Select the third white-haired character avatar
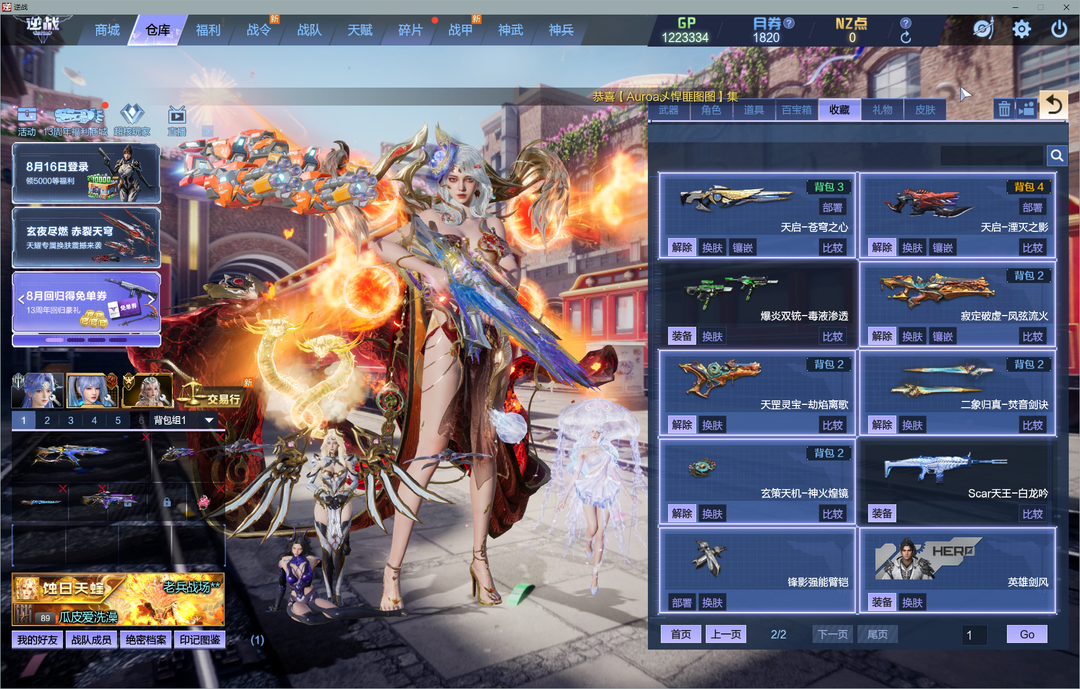 point(147,391)
